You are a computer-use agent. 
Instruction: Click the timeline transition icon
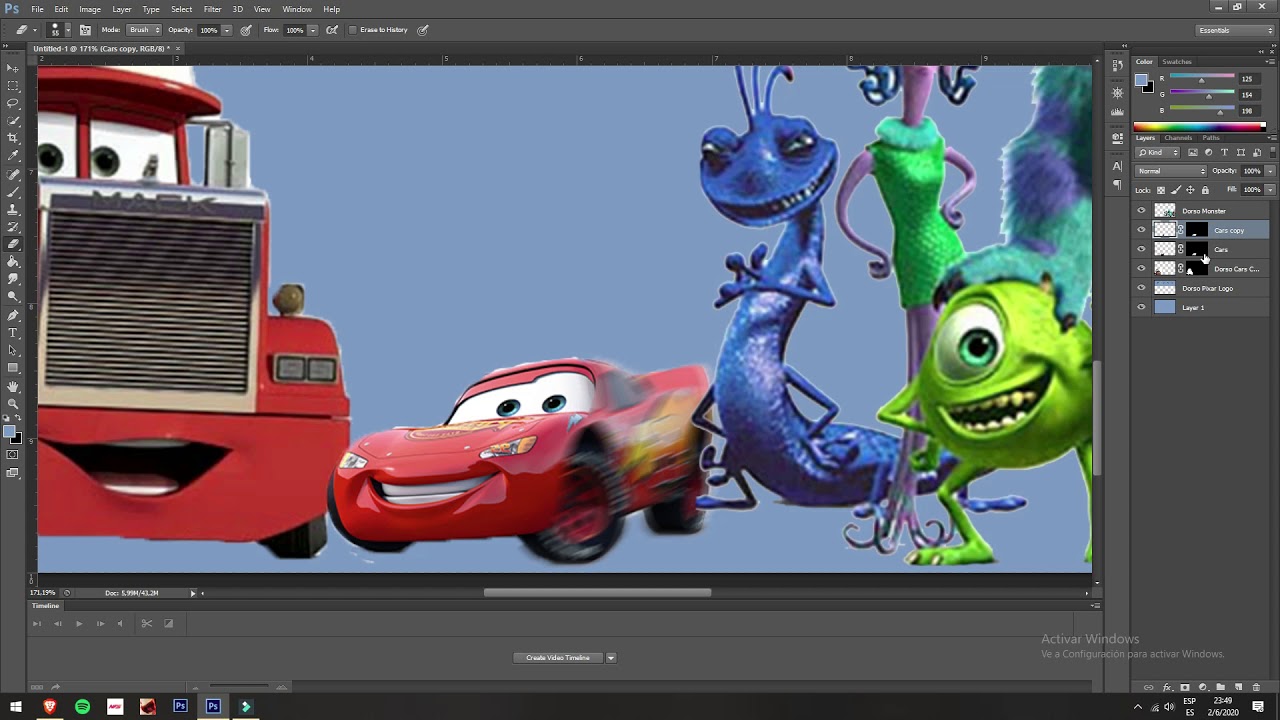[x=168, y=623]
